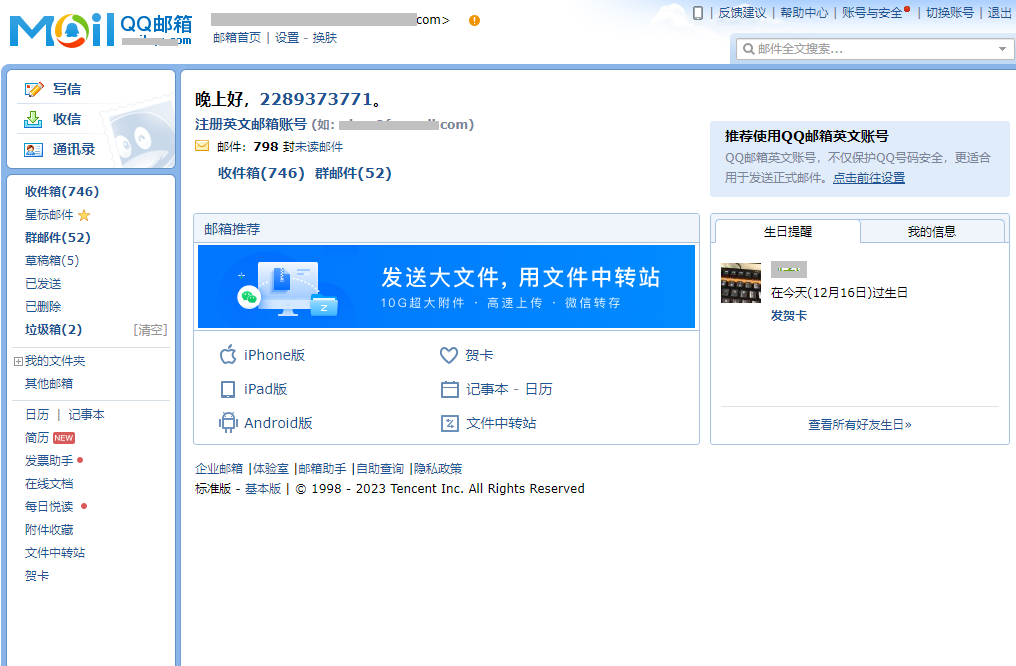Click the Android robot icon

coord(228,423)
